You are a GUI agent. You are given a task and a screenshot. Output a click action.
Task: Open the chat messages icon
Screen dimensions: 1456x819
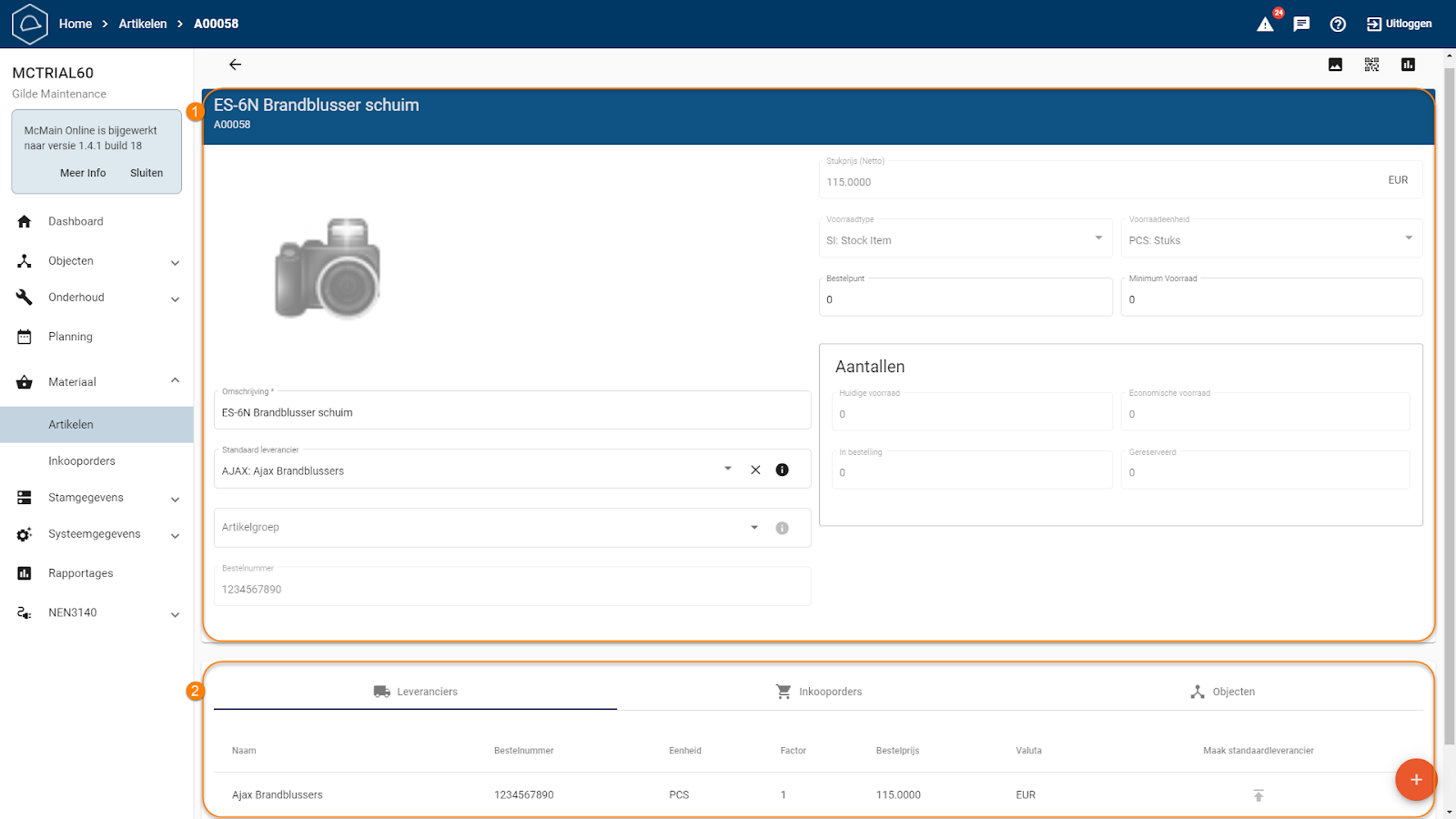pyautogui.click(x=1301, y=25)
